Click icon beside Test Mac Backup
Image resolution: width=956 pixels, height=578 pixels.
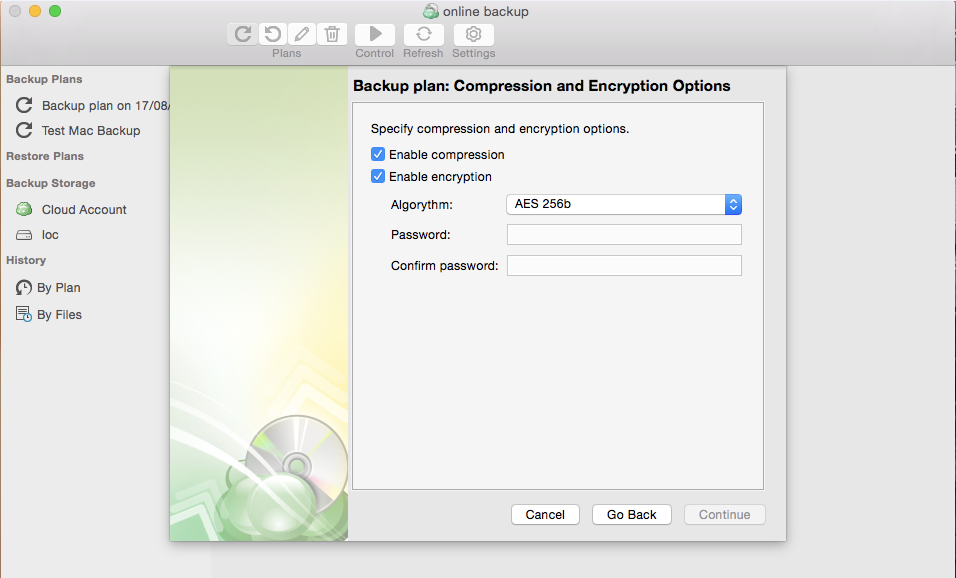click(24, 130)
